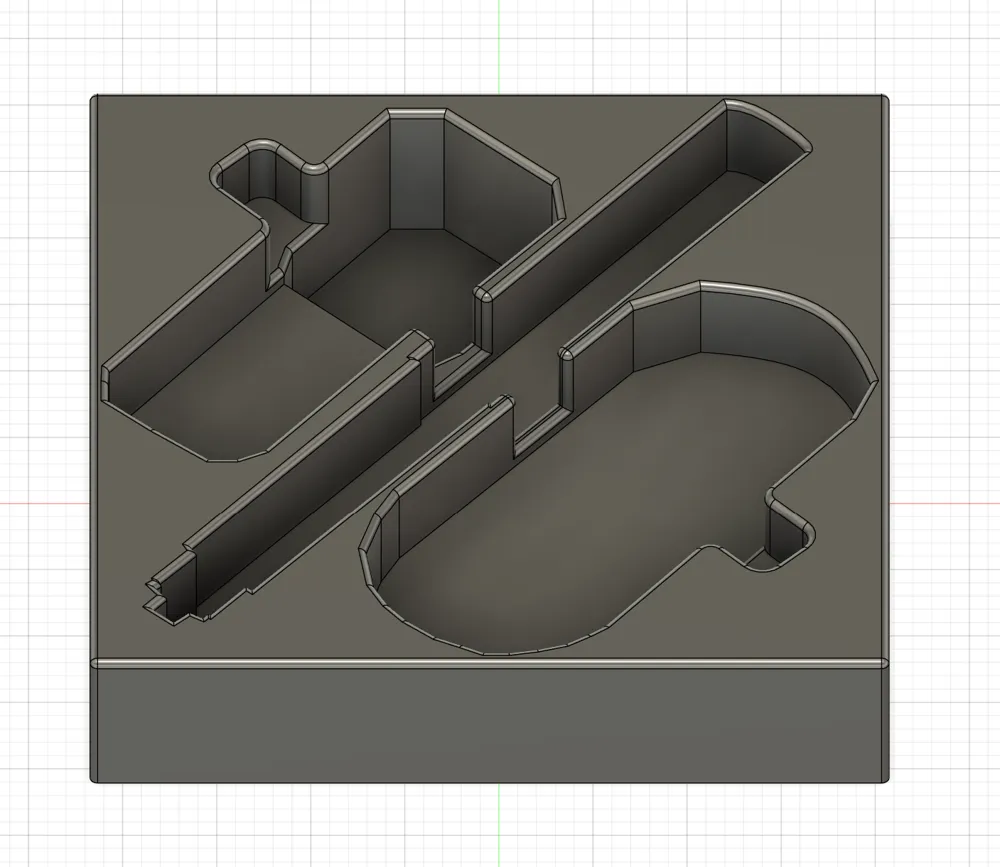Screen dimensions: 1000x867
Task: Select the bottom edge of the front face
Action: pos(490,782)
